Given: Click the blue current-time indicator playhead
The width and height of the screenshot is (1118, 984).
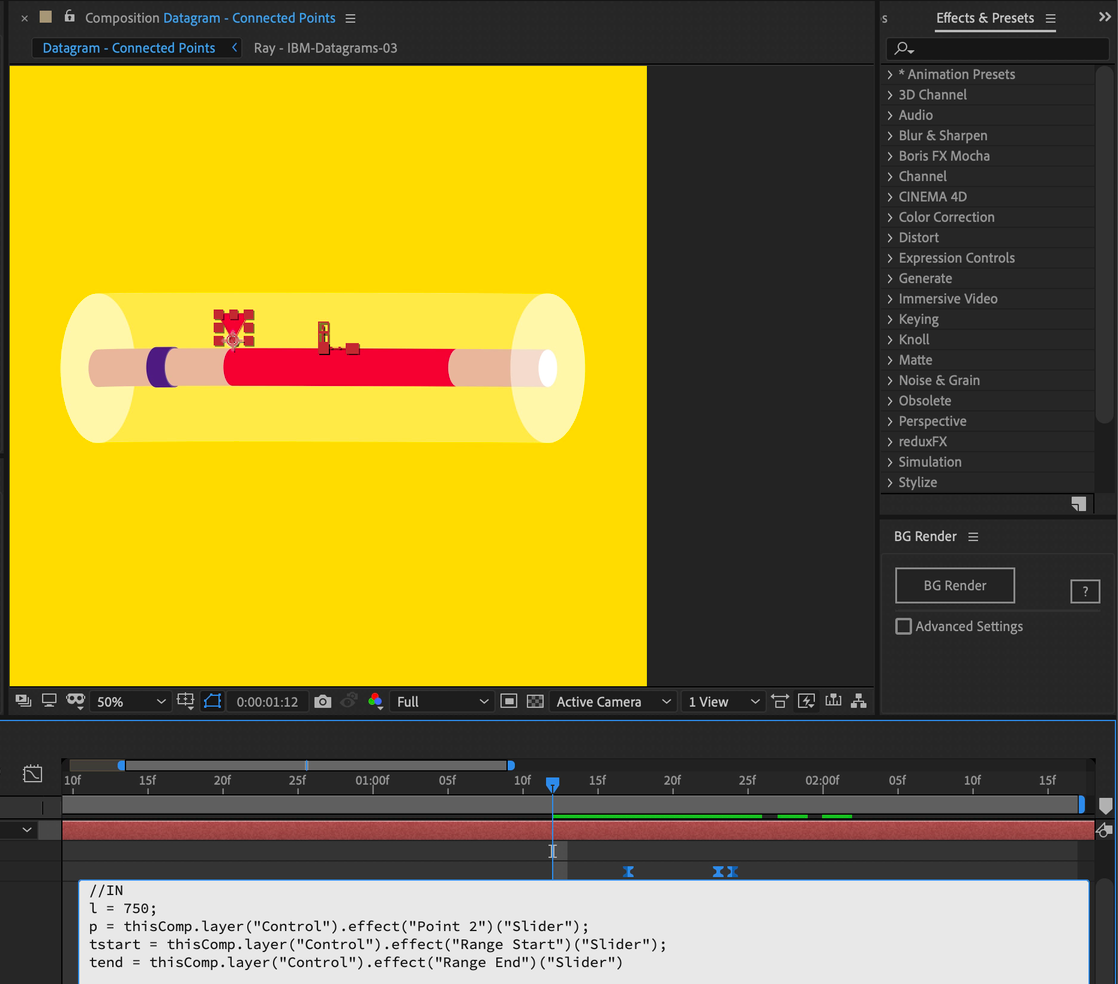Looking at the screenshot, I should [x=552, y=785].
